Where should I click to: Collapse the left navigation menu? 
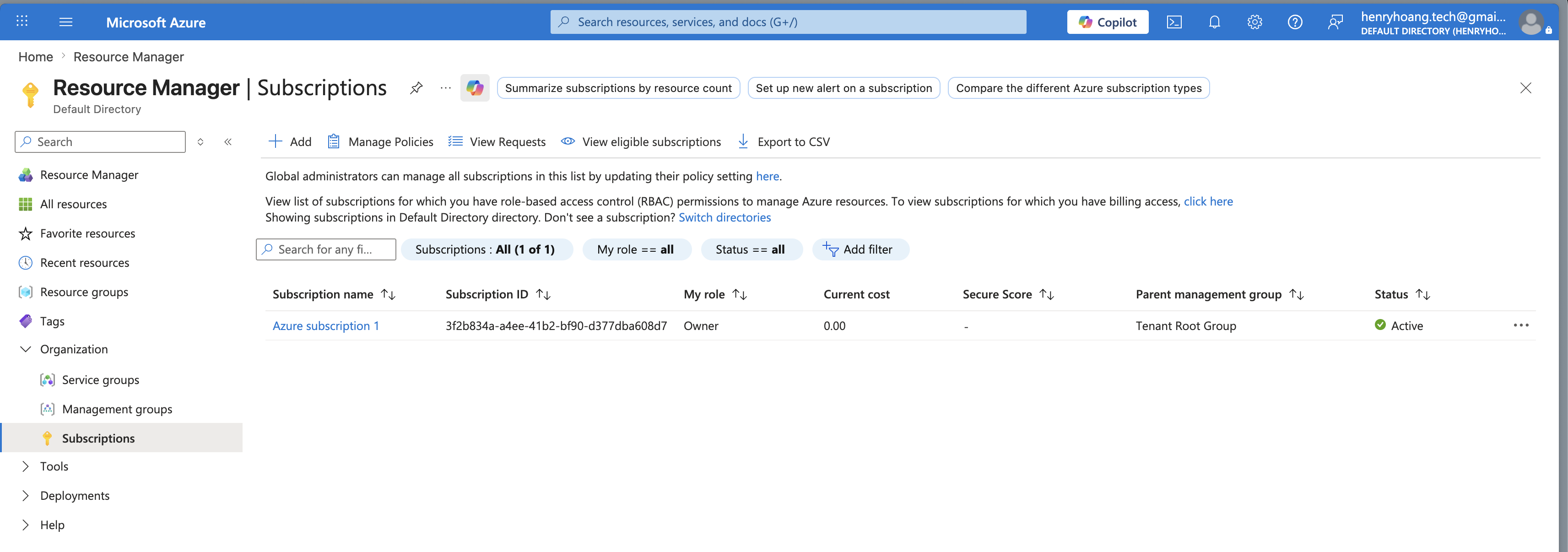tap(227, 142)
